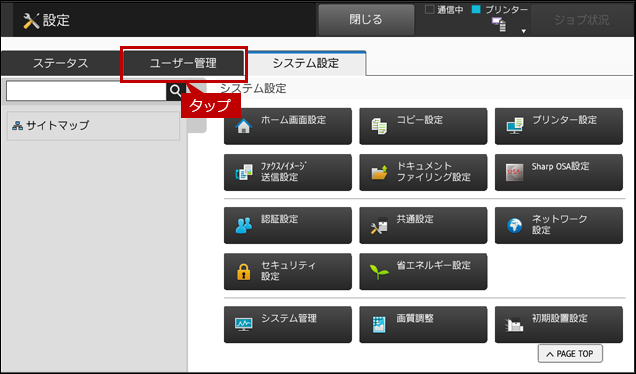Viewport: 636px width, 374px height.
Task: Click the printer settings monitor icon
Action: point(515,126)
